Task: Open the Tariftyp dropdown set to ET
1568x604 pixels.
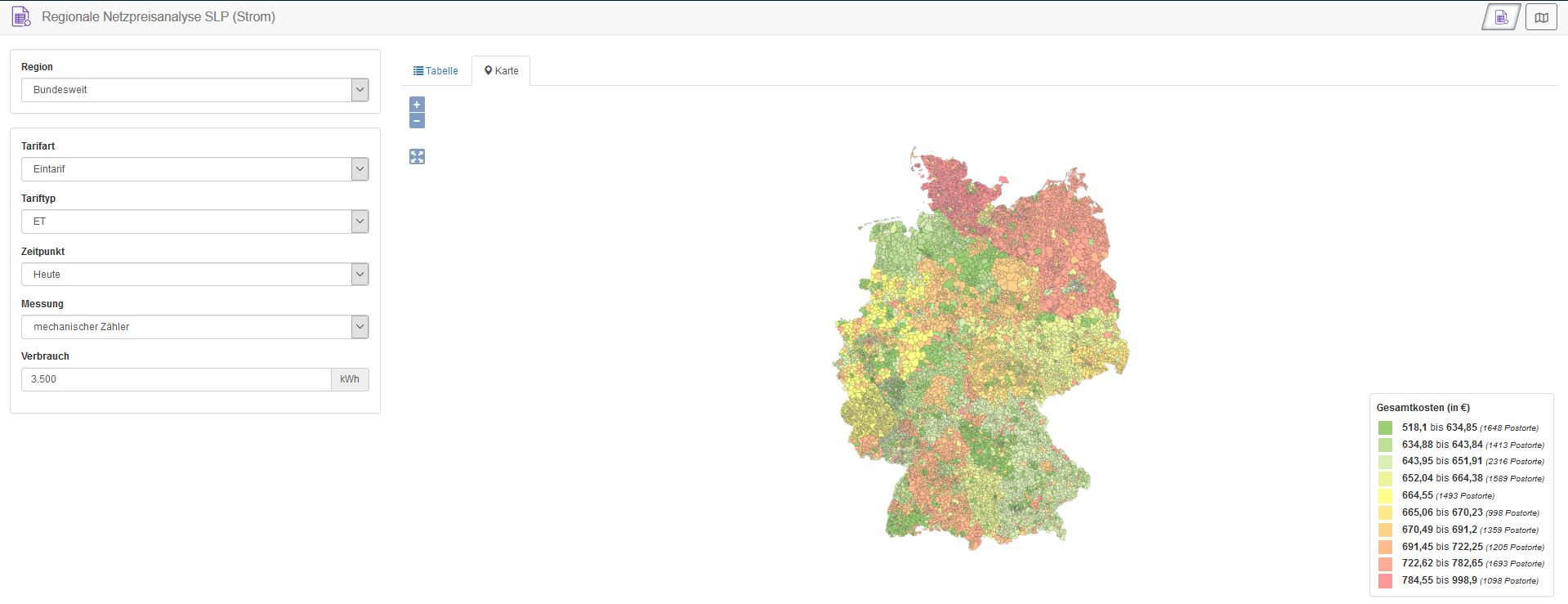Action: 194,221
